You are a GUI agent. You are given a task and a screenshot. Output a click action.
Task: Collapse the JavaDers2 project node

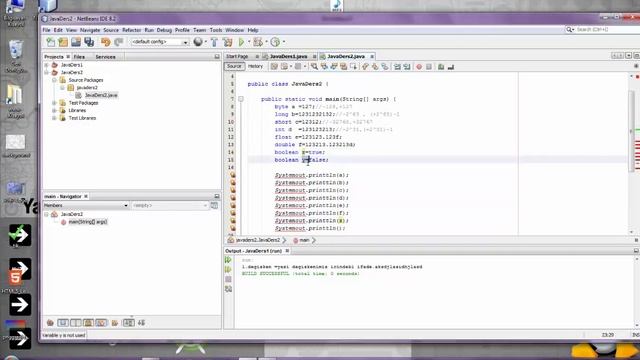47,73
